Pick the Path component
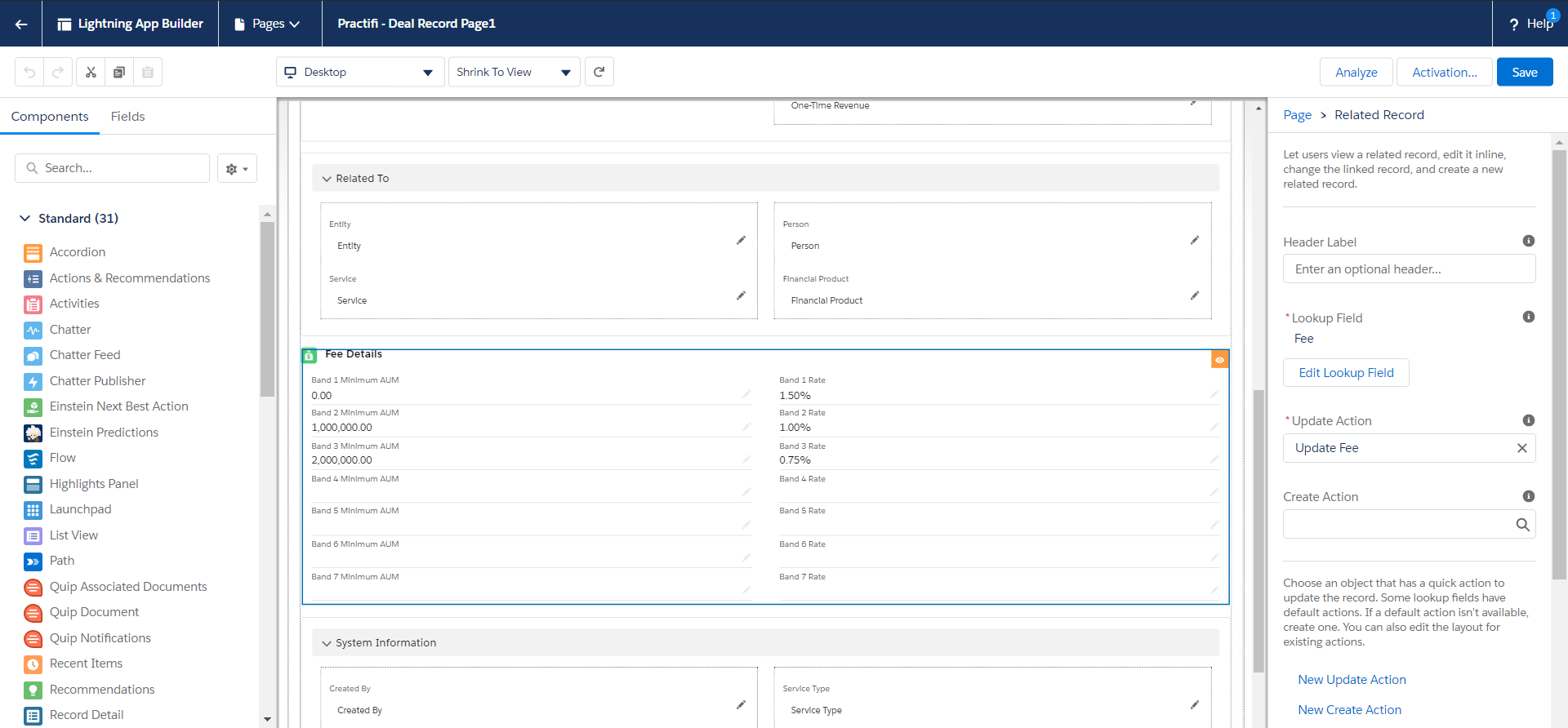The height and width of the screenshot is (728, 1568). click(62, 561)
